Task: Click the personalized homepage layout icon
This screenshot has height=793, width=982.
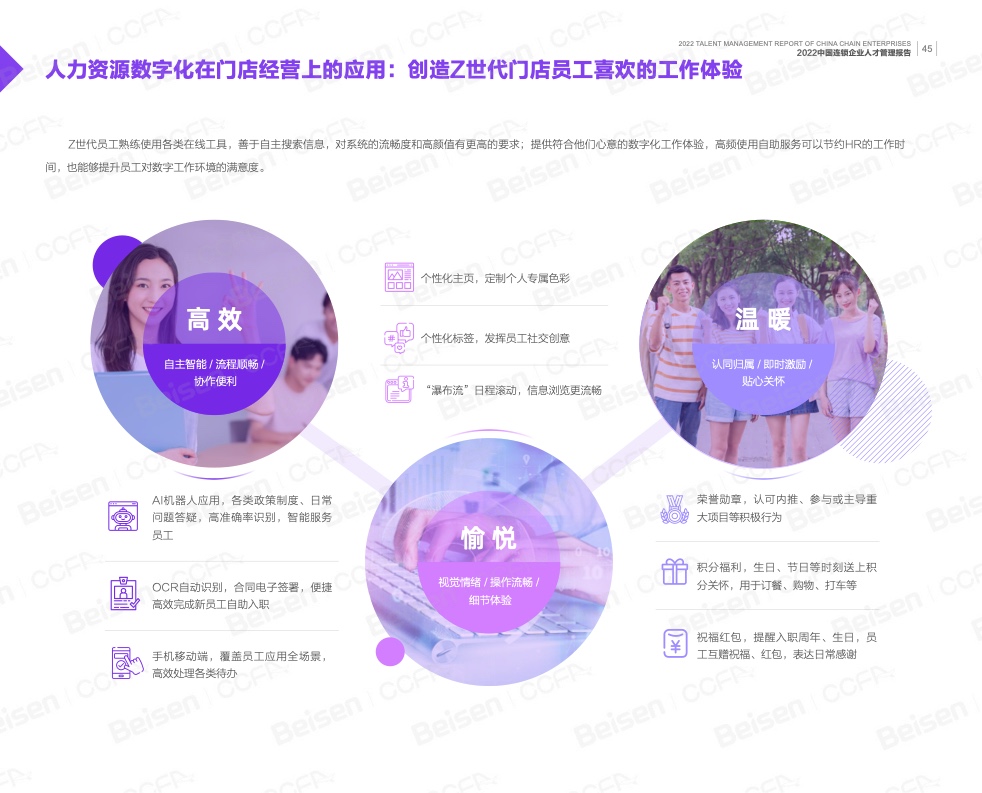Action: [399, 277]
